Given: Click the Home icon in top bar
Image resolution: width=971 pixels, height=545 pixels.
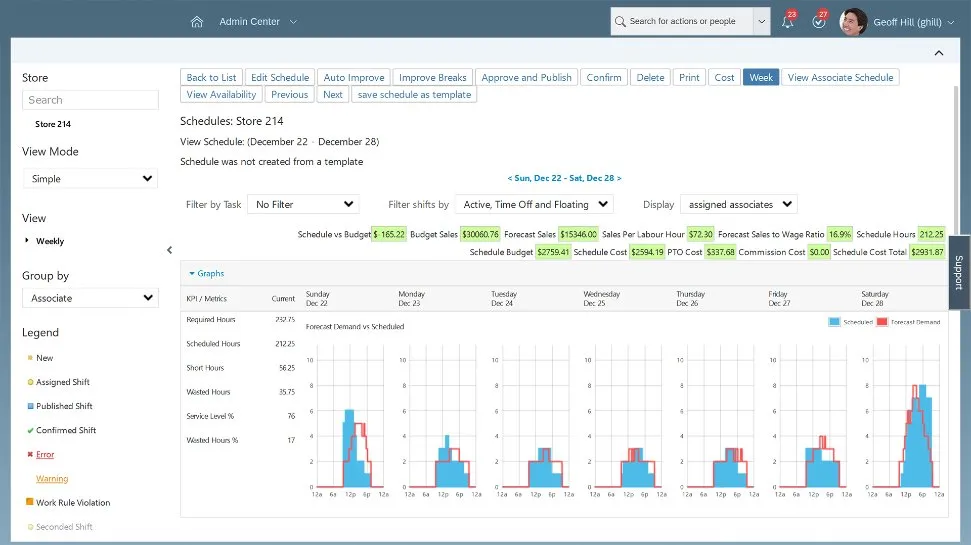Looking at the screenshot, I should (x=197, y=21).
